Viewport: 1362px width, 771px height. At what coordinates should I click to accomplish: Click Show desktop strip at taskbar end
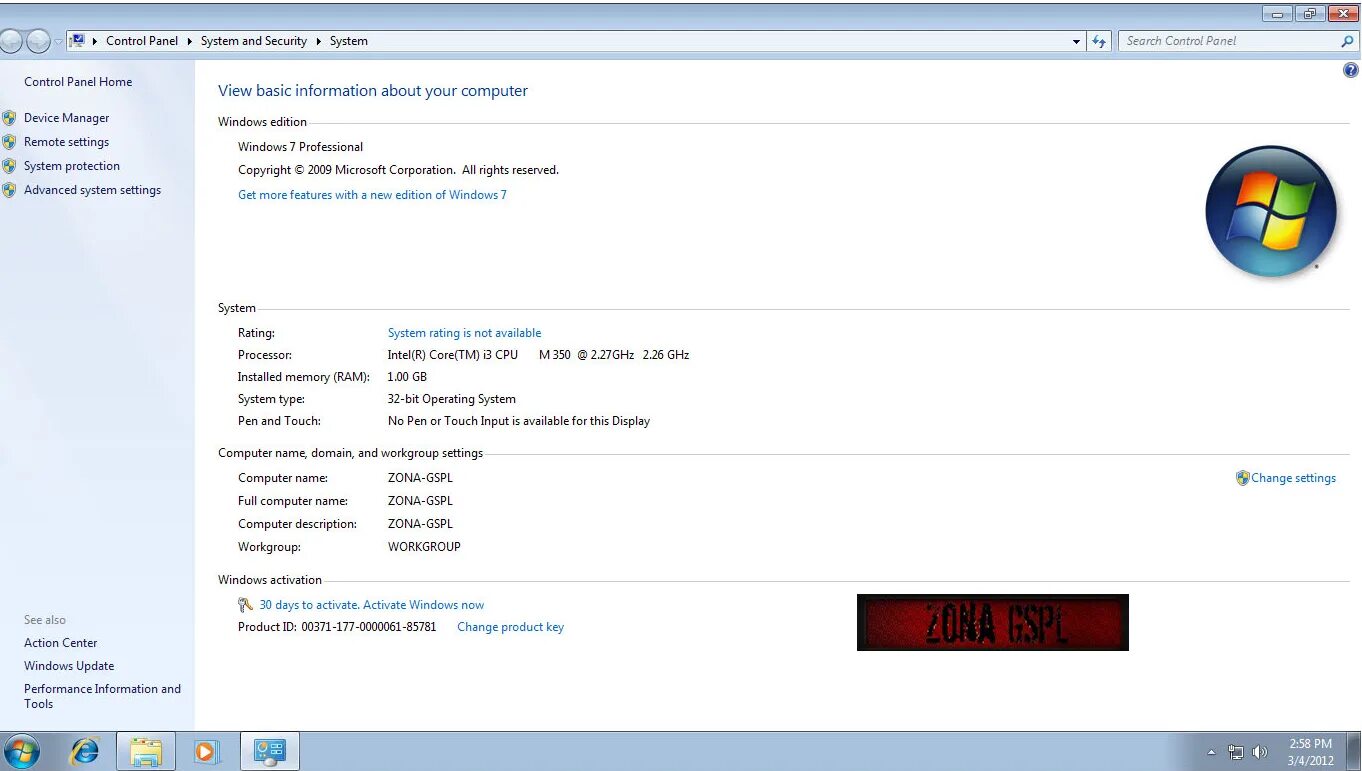click(1354, 751)
